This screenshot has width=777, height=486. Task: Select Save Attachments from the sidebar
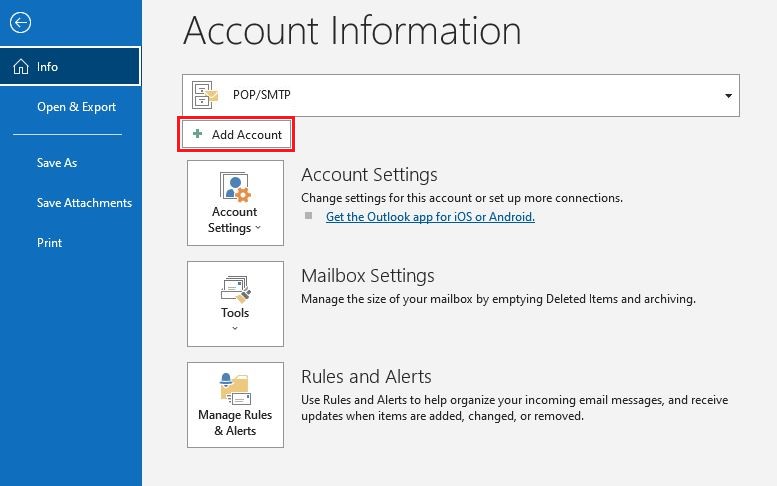(84, 203)
